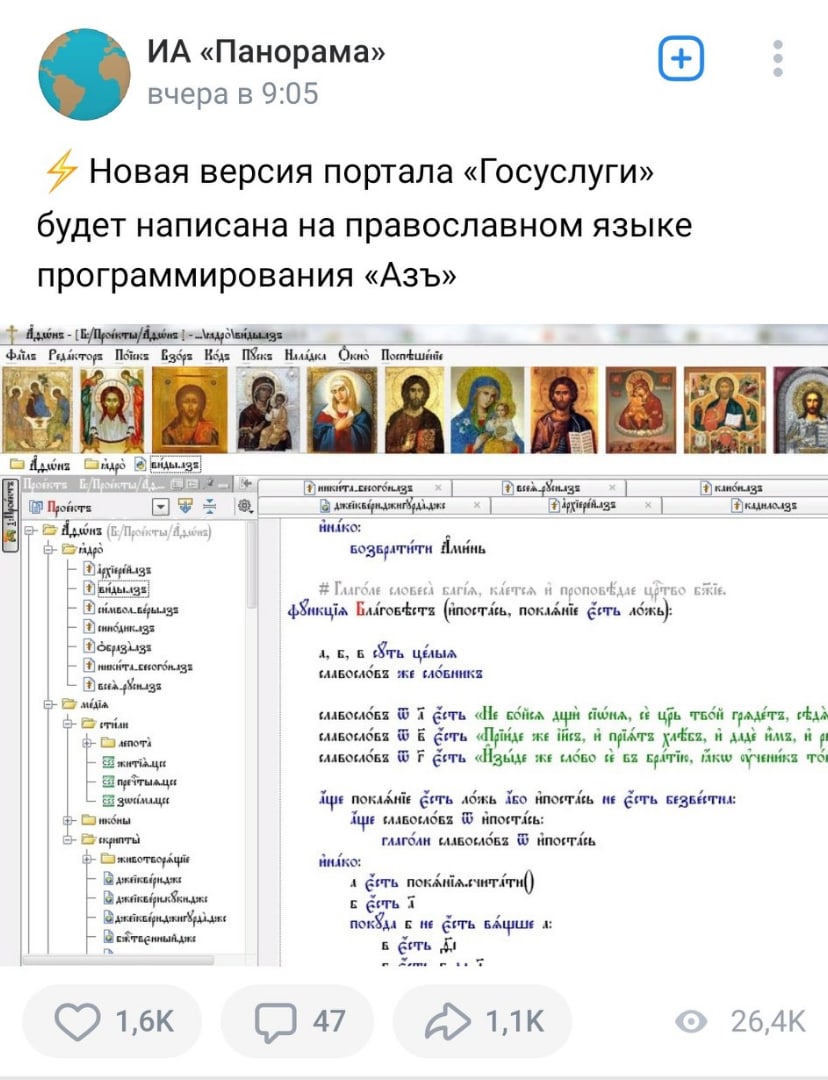Collapse the ядро folder in the tree
This screenshot has height=1080, width=828.
(49, 550)
